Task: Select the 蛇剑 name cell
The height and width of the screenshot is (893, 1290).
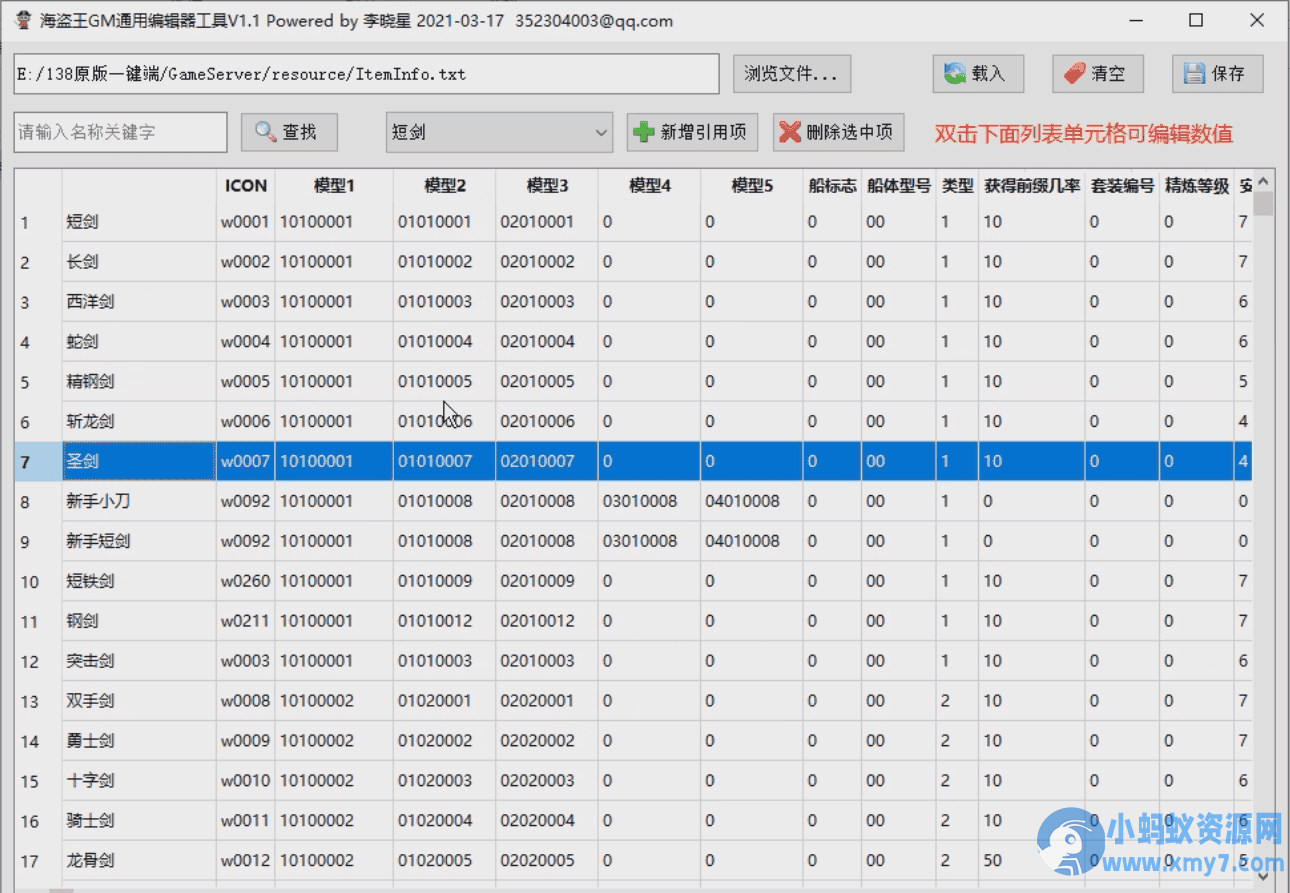Action: (x=139, y=342)
